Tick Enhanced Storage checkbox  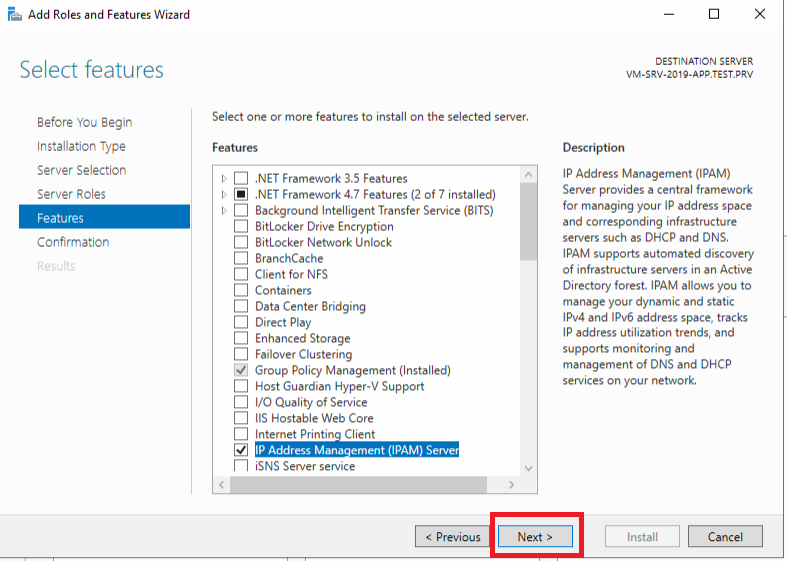(x=241, y=338)
